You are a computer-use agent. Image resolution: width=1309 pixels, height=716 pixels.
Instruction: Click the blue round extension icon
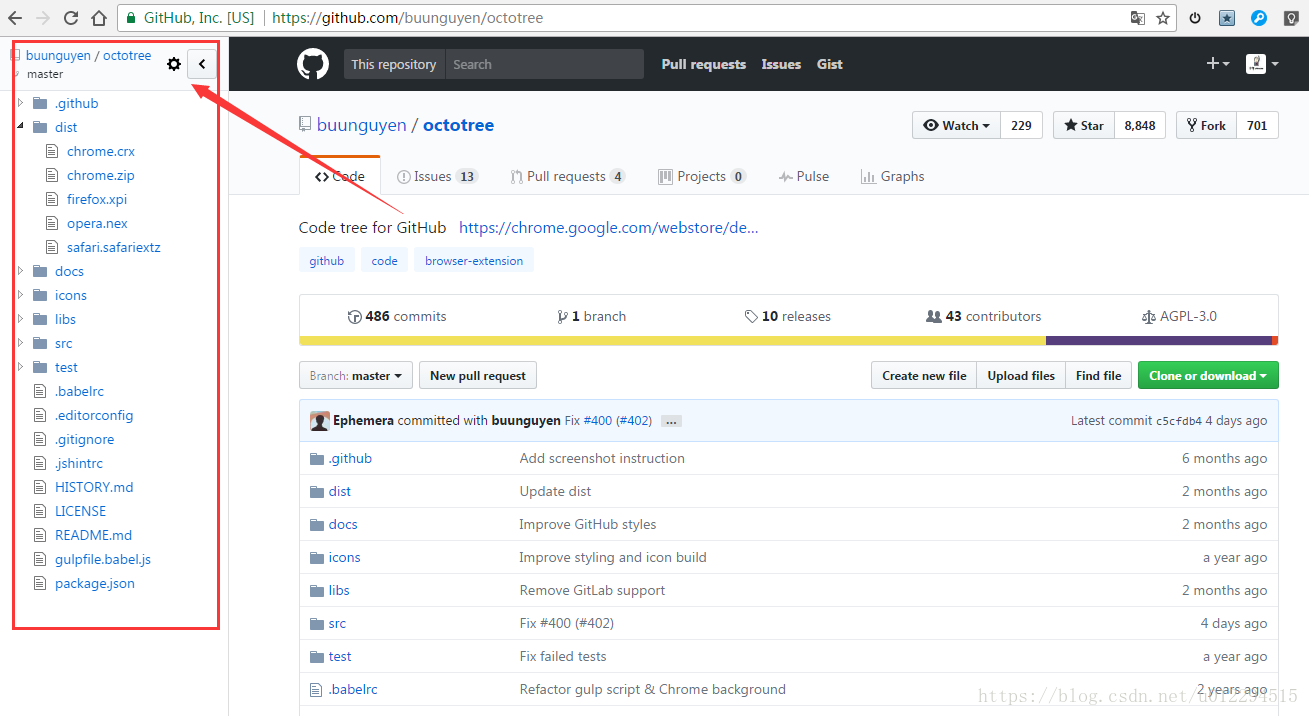tap(1259, 18)
